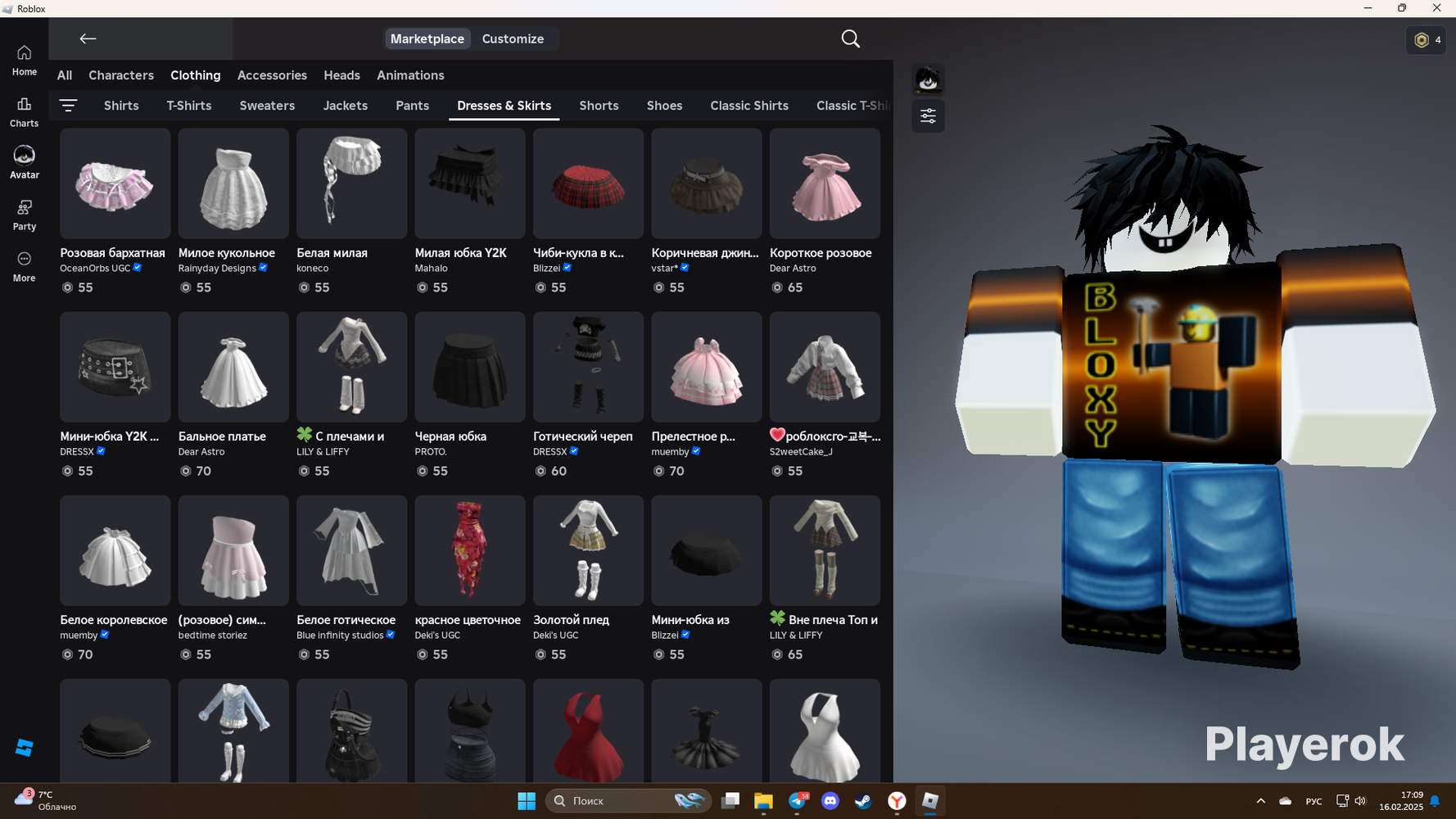Open the Jackets subcategory

point(346,106)
